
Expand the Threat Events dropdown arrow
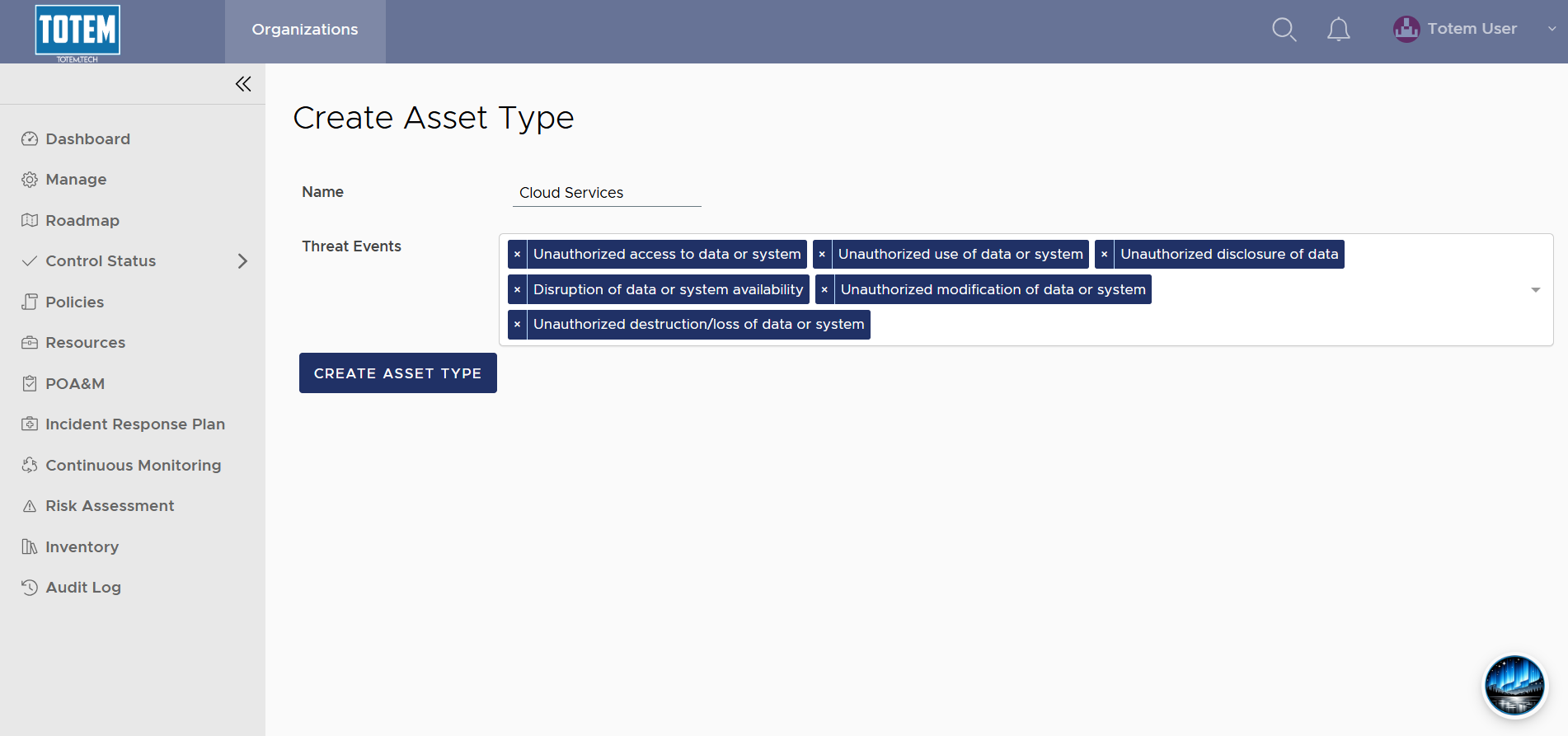click(x=1535, y=290)
